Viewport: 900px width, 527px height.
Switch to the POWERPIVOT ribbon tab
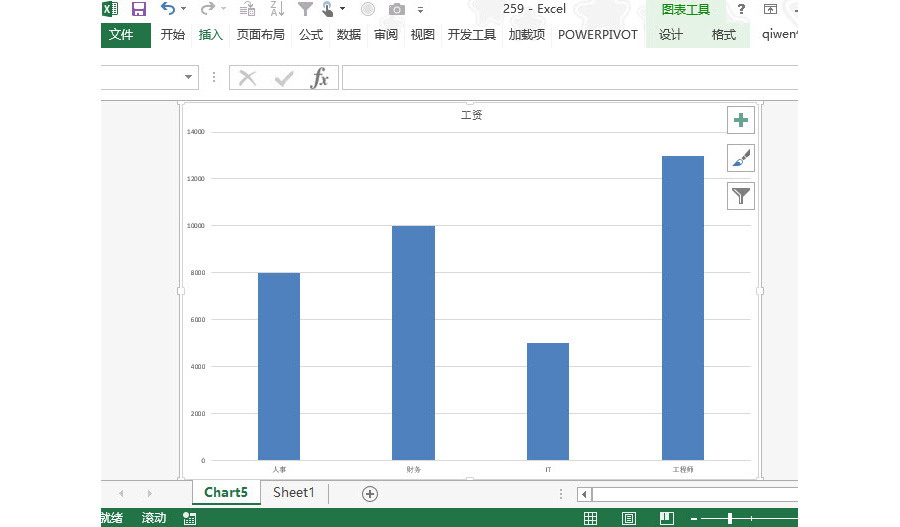coord(598,34)
